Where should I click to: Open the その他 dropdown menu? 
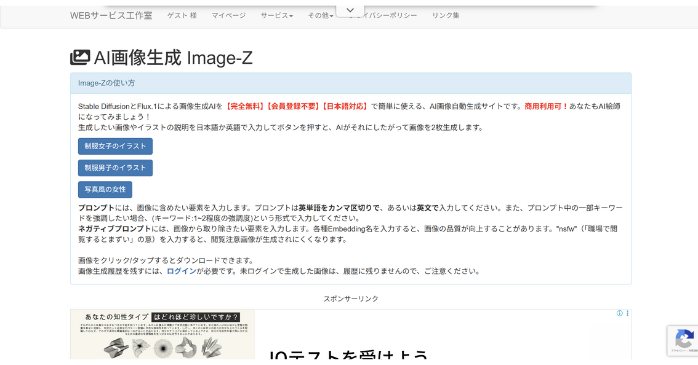321,16
